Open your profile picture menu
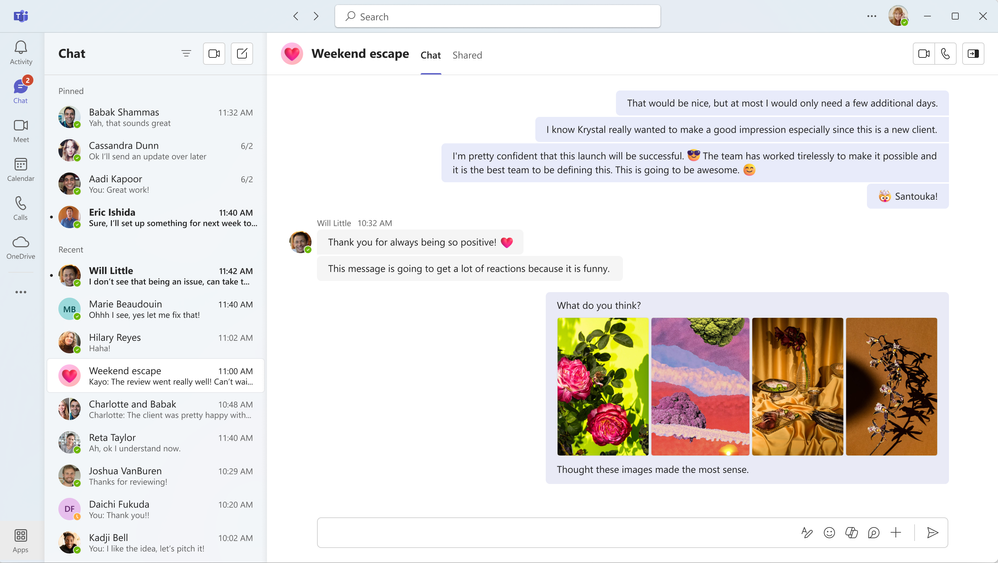The width and height of the screenshot is (998, 563). 898,16
